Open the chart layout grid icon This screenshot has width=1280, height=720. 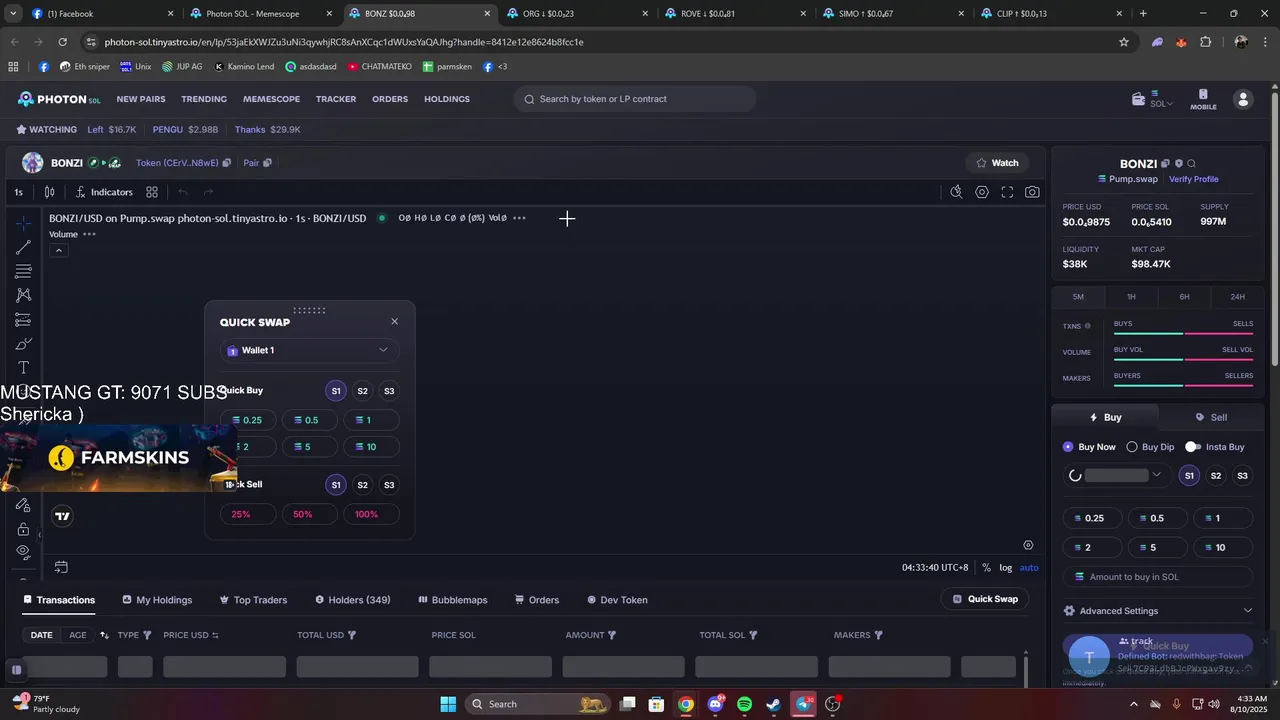[x=152, y=192]
